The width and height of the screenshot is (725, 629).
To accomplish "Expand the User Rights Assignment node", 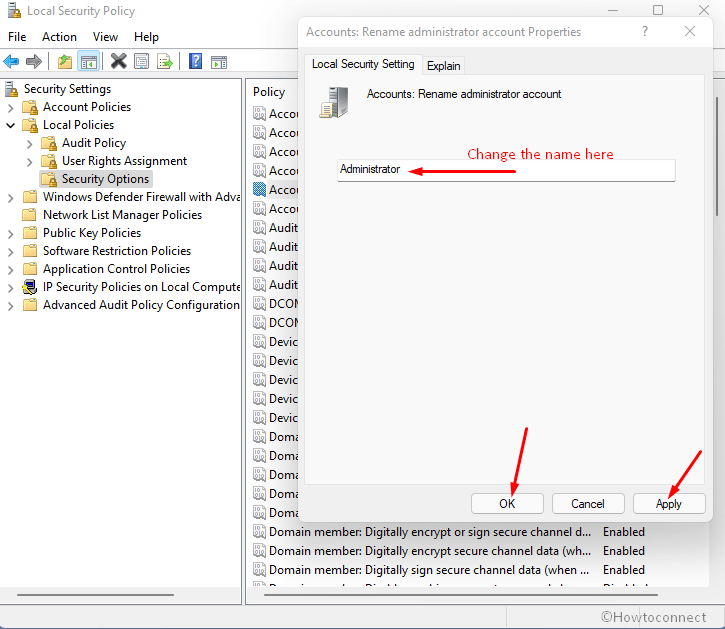I will 30,162.
